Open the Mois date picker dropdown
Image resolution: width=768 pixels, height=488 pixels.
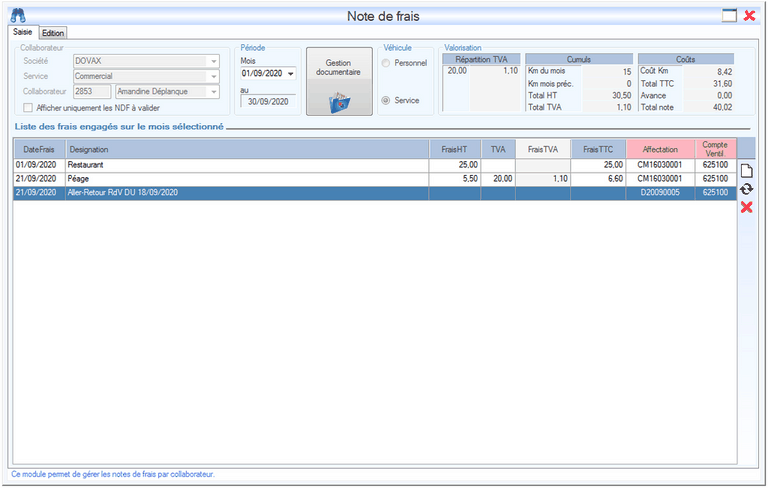pos(290,74)
